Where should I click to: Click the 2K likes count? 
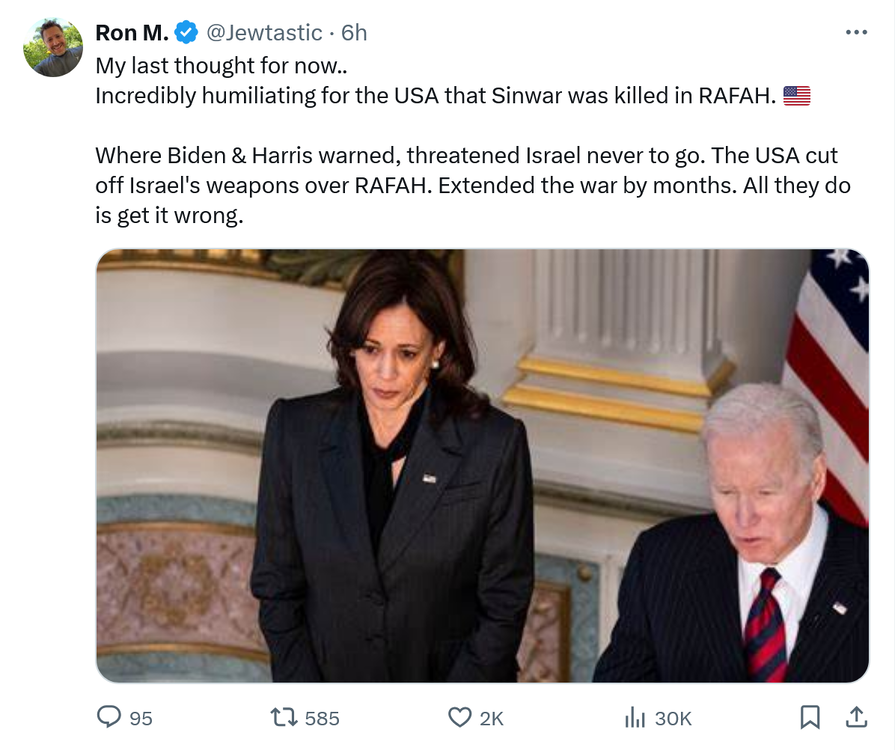coord(491,718)
